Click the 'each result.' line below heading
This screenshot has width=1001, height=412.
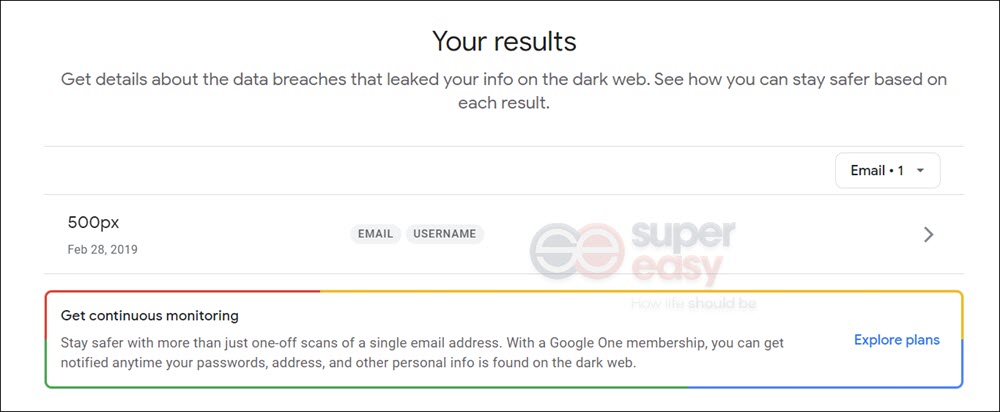pos(504,103)
